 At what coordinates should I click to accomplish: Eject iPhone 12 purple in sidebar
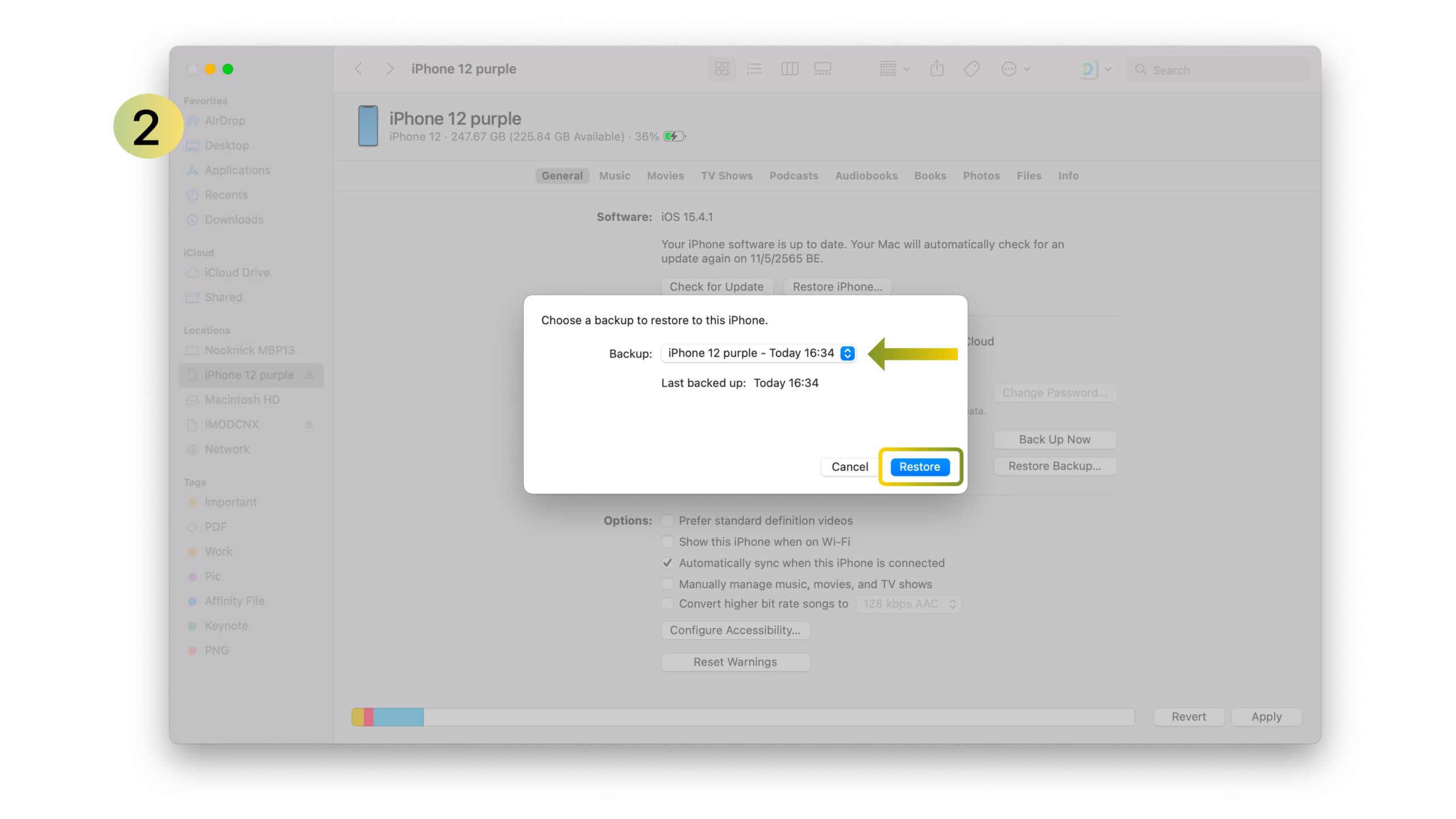tap(309, 375)
